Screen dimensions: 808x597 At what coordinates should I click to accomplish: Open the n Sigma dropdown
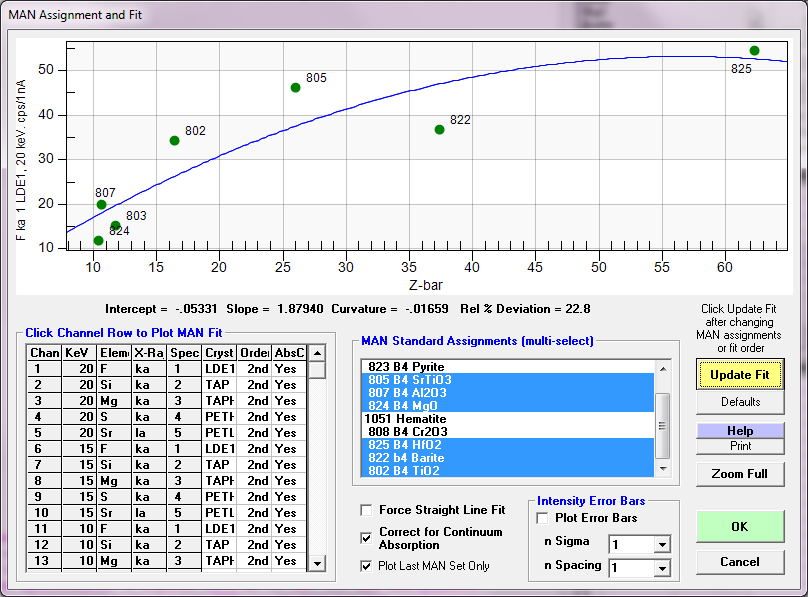[661, 545]
